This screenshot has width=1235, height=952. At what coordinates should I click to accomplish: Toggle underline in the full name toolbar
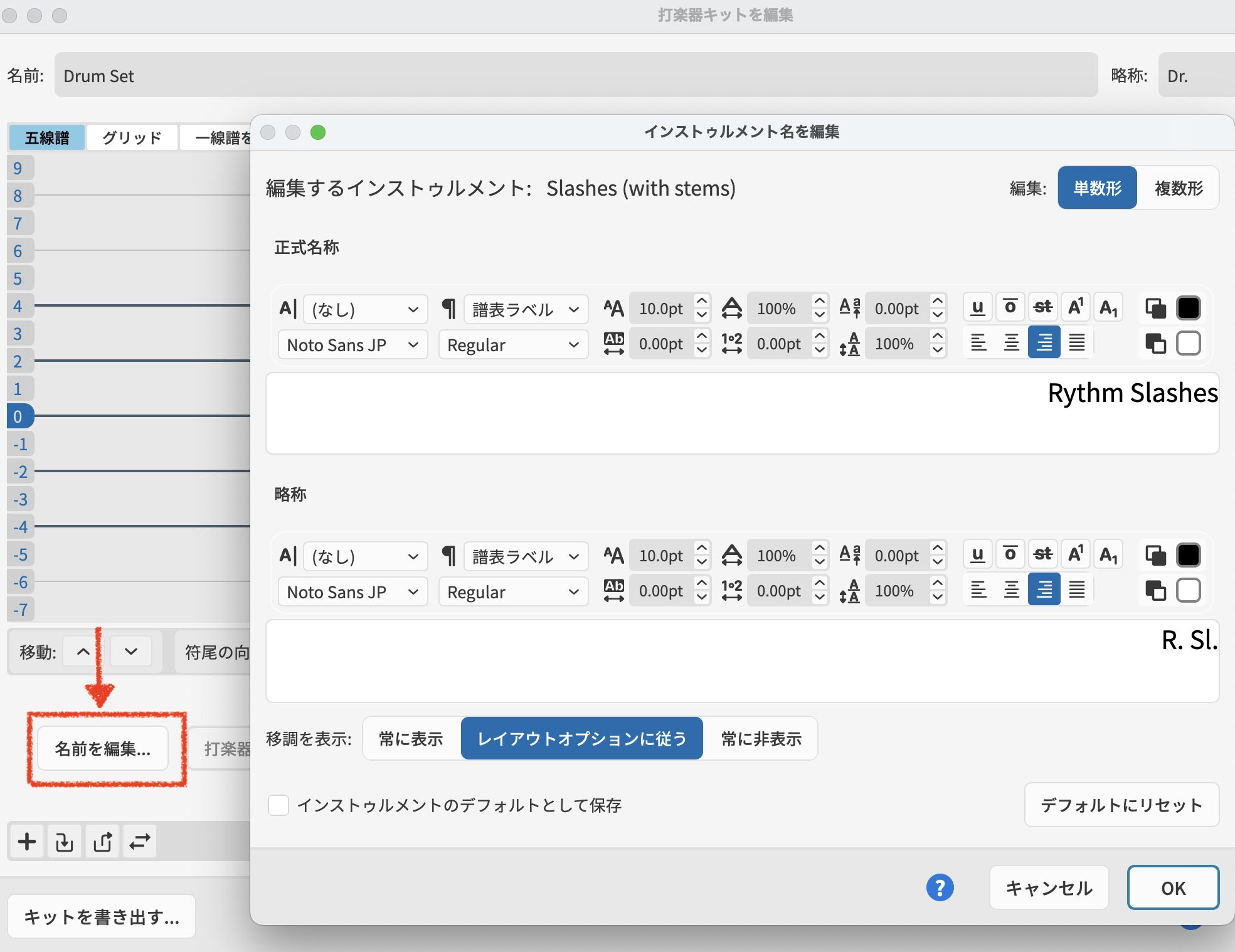coord(977,308)
